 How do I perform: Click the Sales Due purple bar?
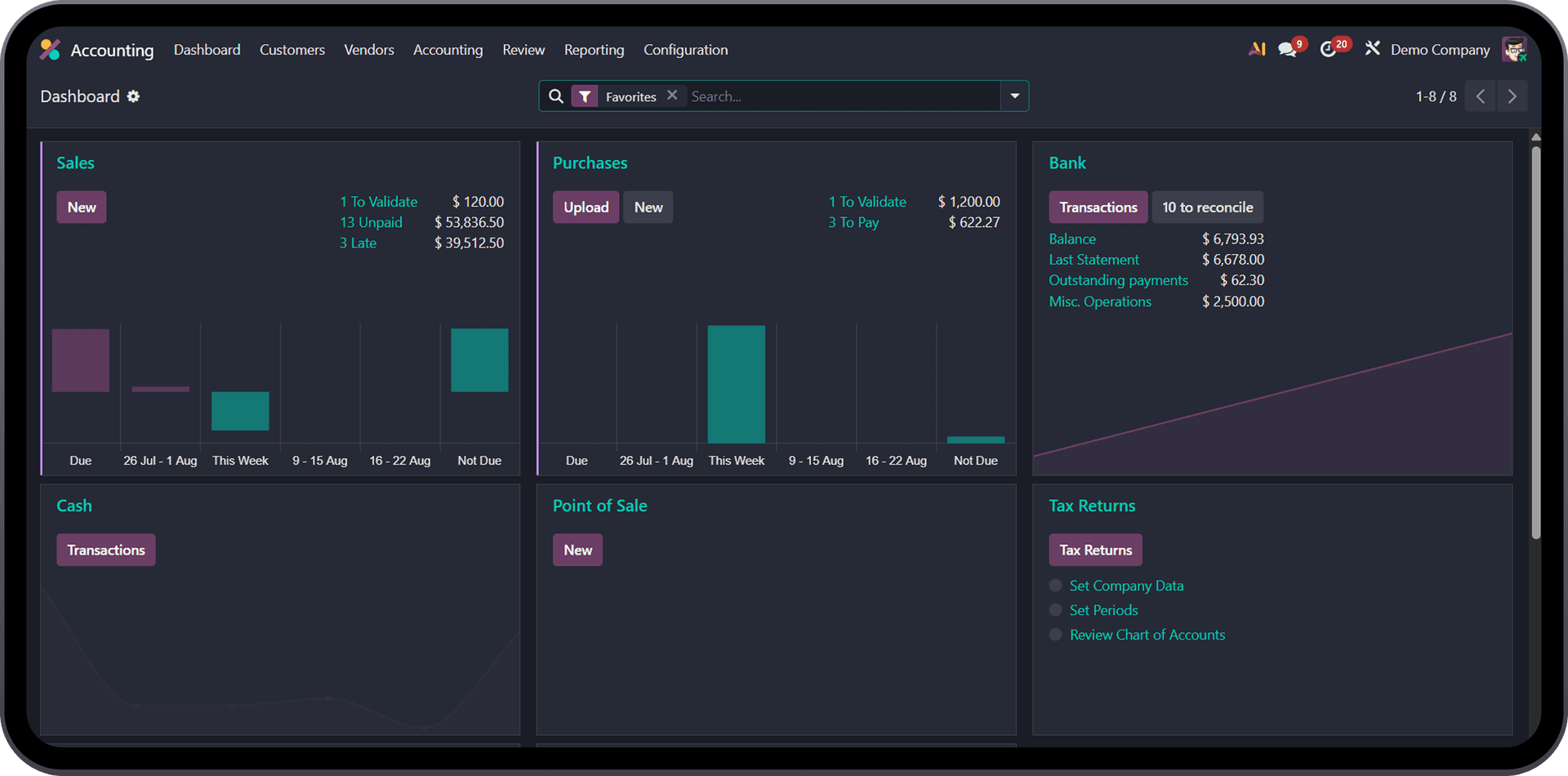pos(81,360)
